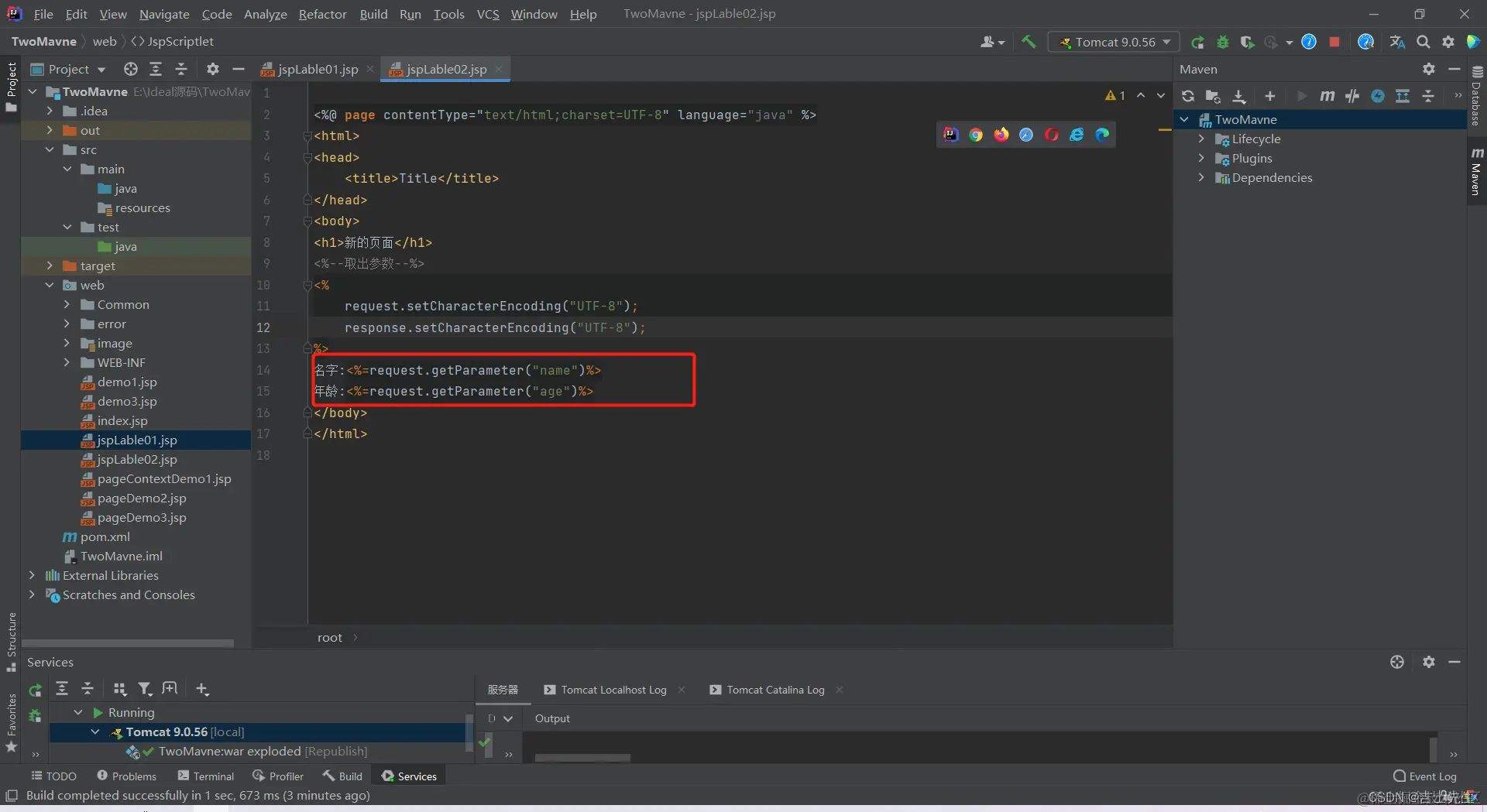Preview page in Edge browser
Image resolution: width=1487 pixels, height=812 pixels.
[x=1102, y=135]
